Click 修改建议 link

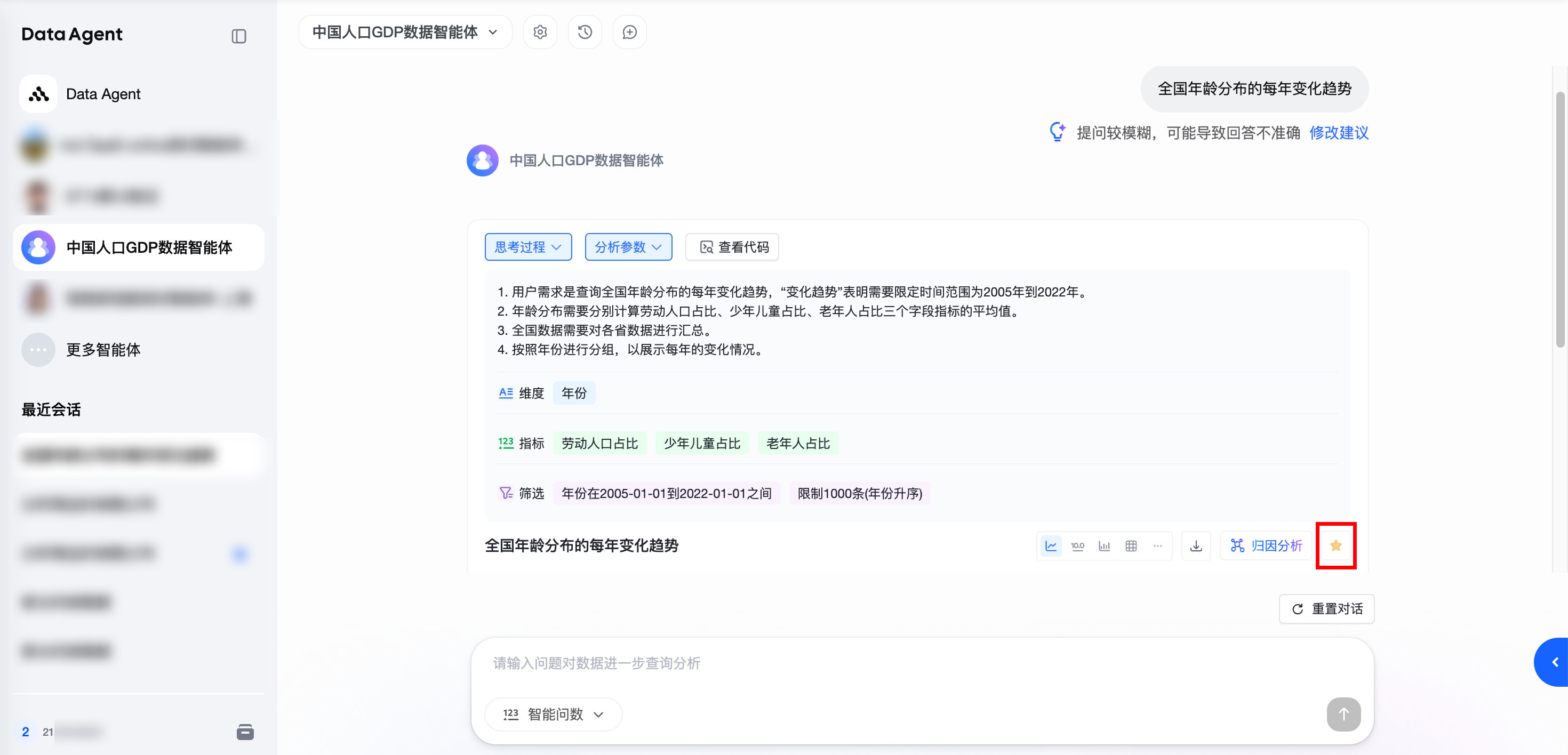pos(1339,133)
